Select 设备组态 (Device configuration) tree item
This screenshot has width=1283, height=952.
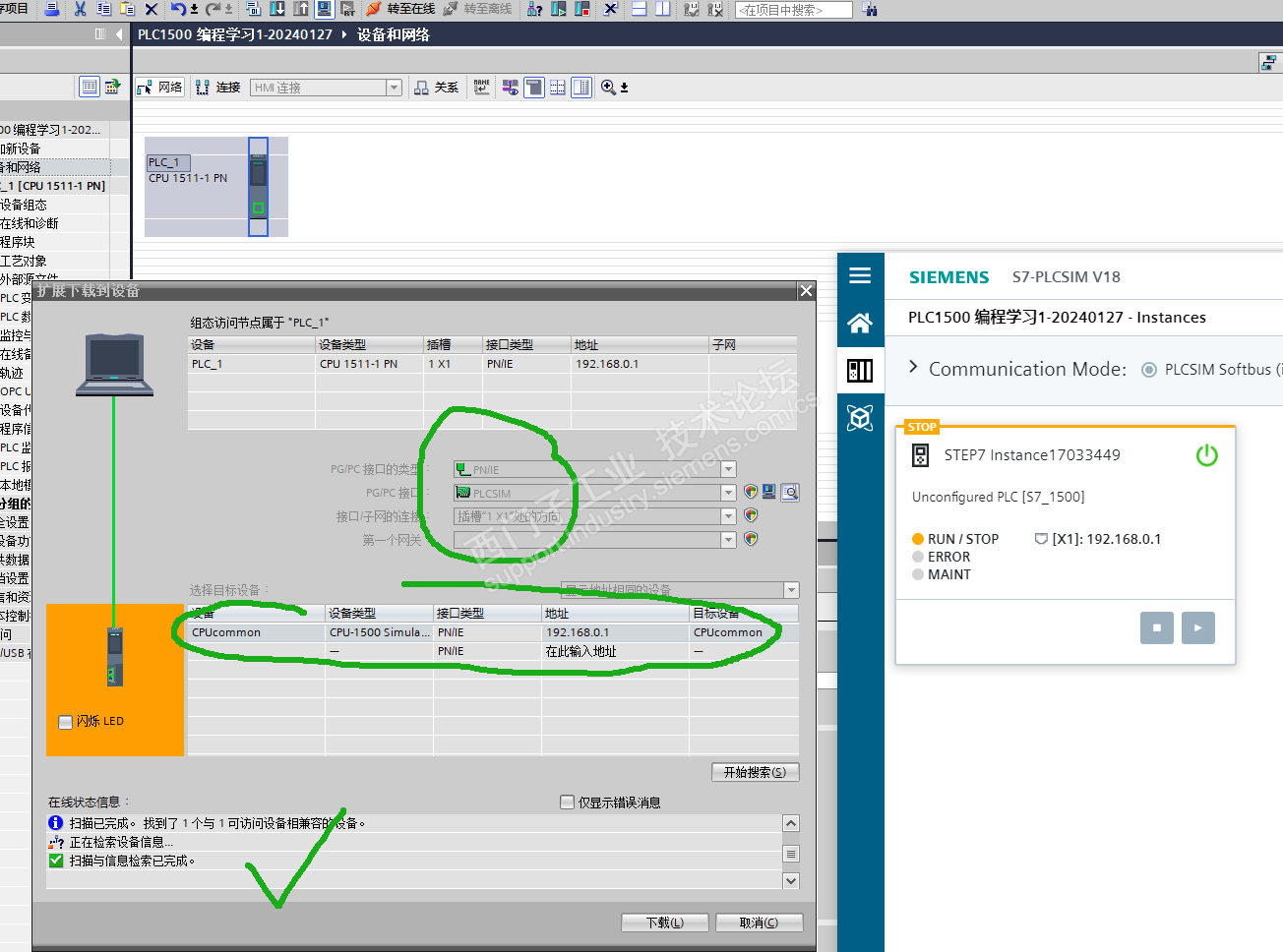(24, 205)
